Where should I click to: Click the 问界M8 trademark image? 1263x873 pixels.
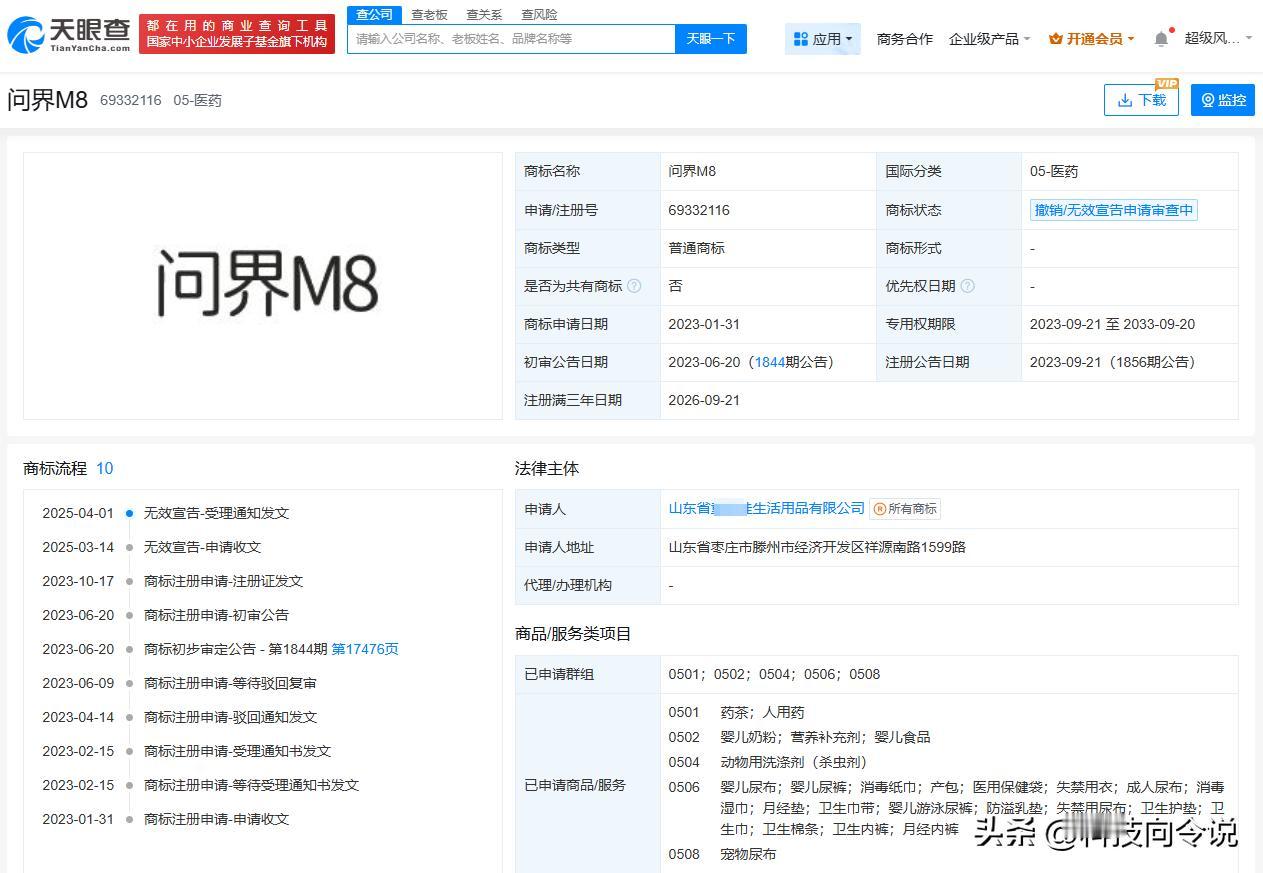pos(263,286)
